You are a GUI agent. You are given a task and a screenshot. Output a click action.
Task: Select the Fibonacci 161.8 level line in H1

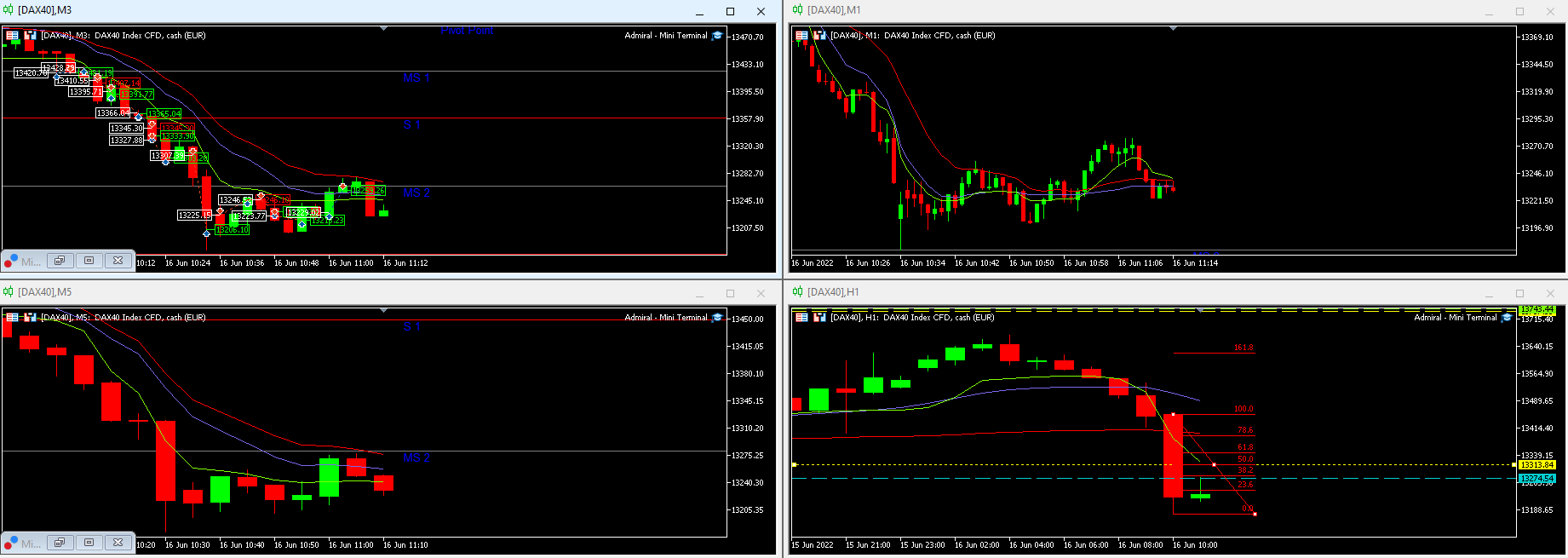click(1214, 353)
